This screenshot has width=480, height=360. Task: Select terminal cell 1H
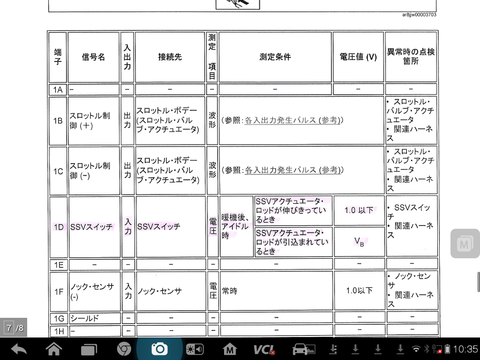point(59,331)
